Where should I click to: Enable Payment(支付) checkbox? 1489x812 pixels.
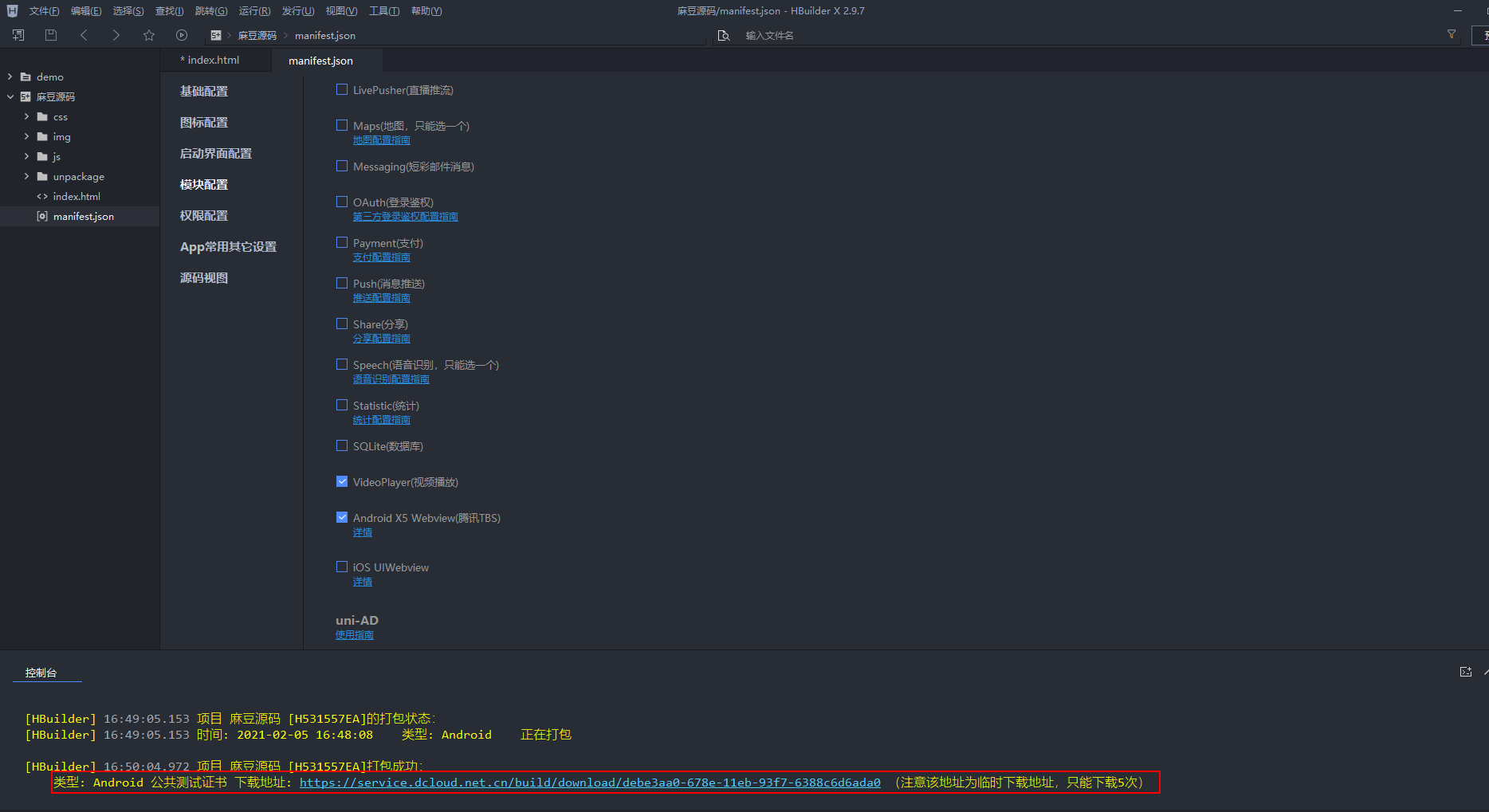click(x=342, y=242)
